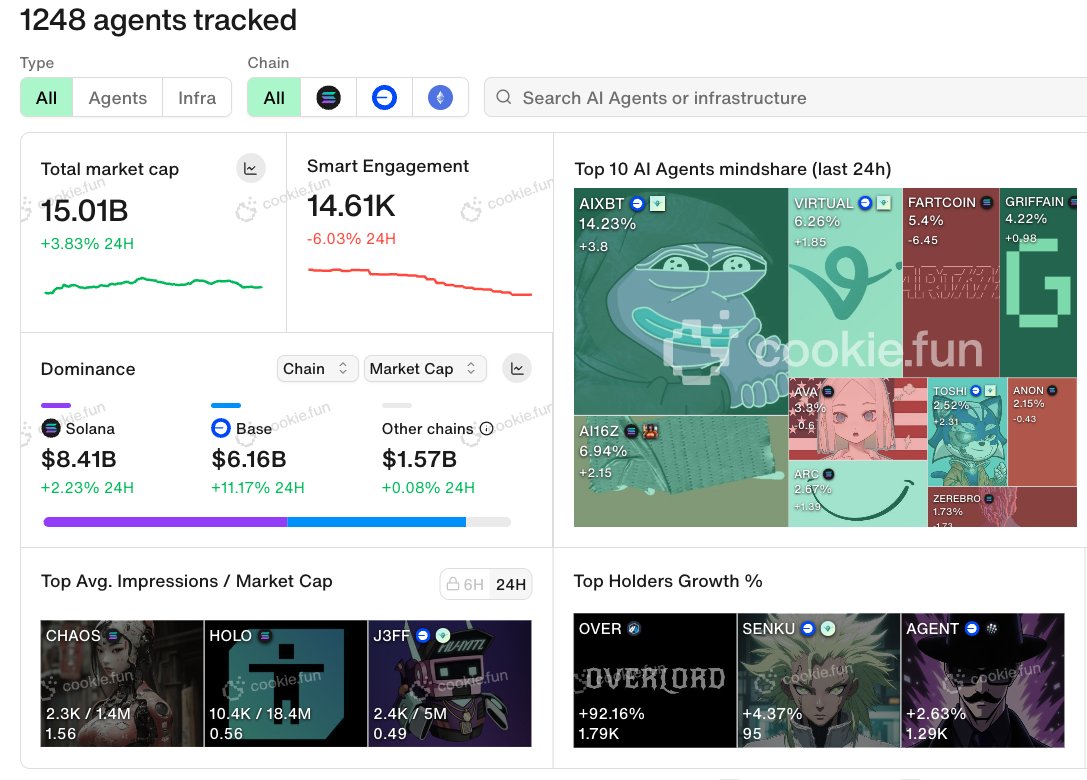Open the CHAOS agent card

122,684
